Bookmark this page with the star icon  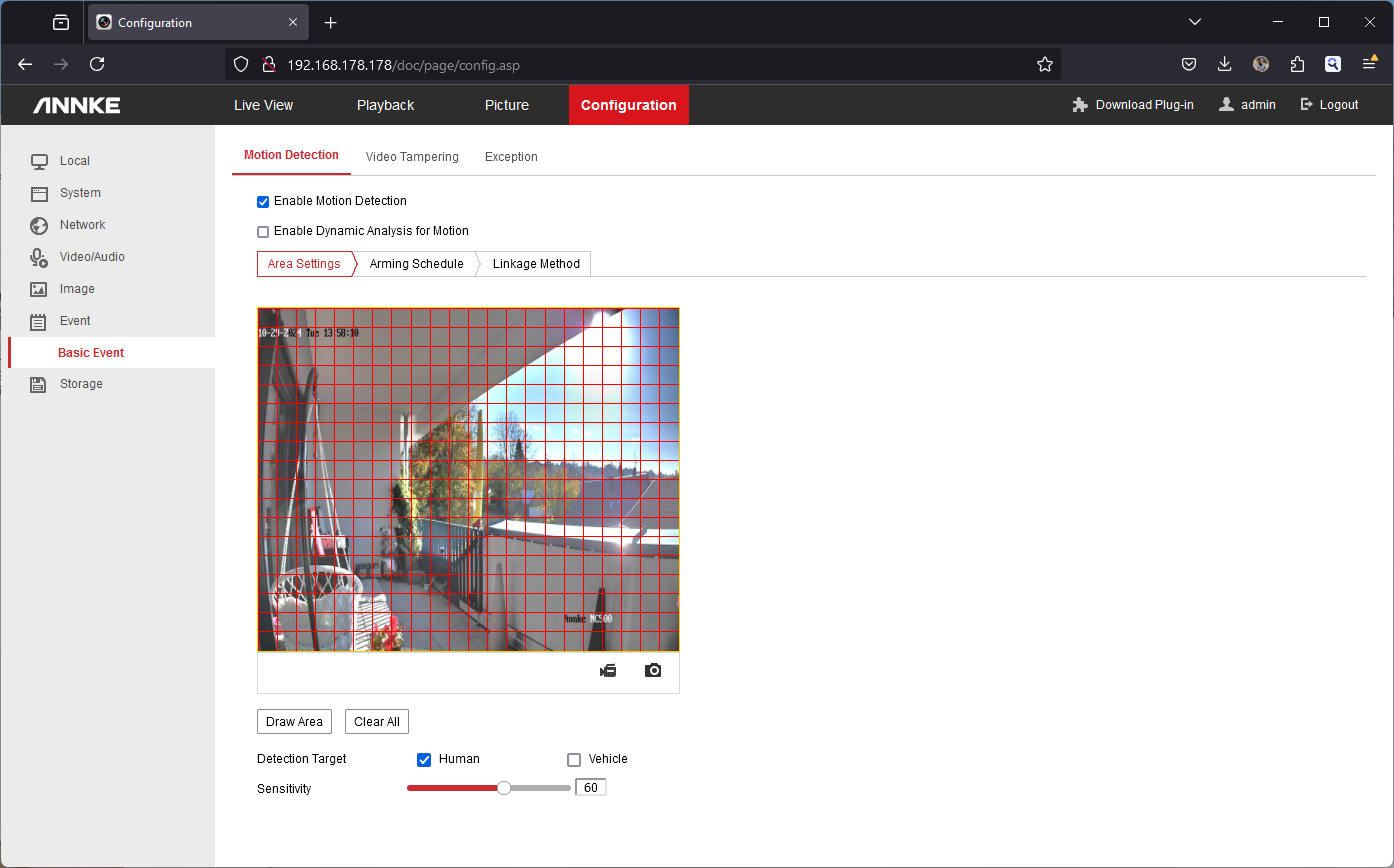[x=1045, y=64]
